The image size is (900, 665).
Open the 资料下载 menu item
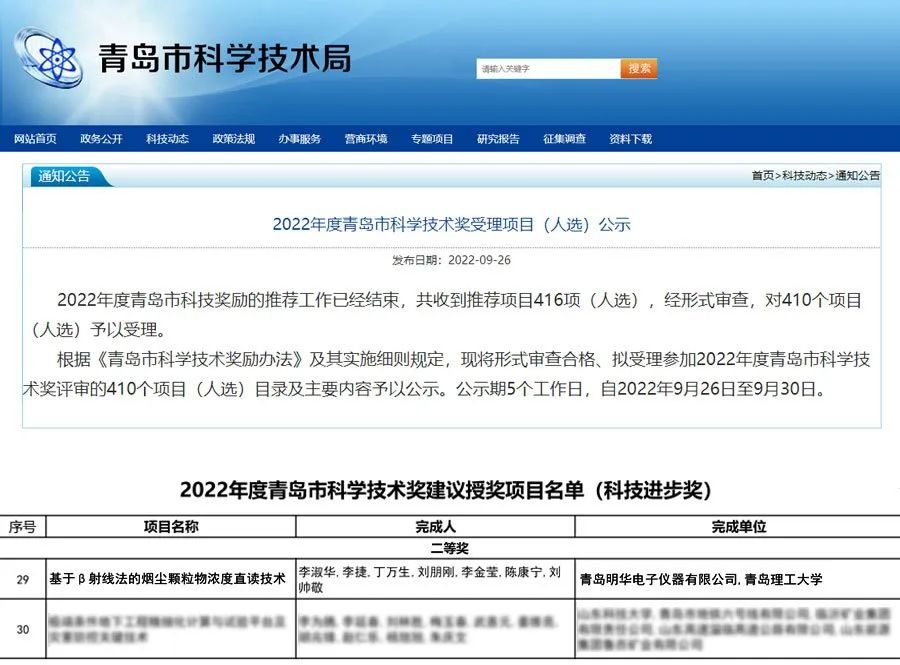tap(630, 139)
